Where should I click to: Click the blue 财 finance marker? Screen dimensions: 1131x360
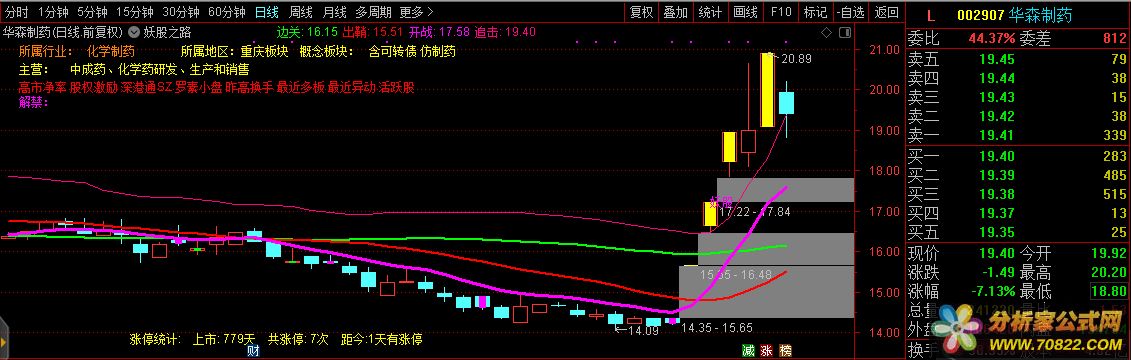click(253, 351)
